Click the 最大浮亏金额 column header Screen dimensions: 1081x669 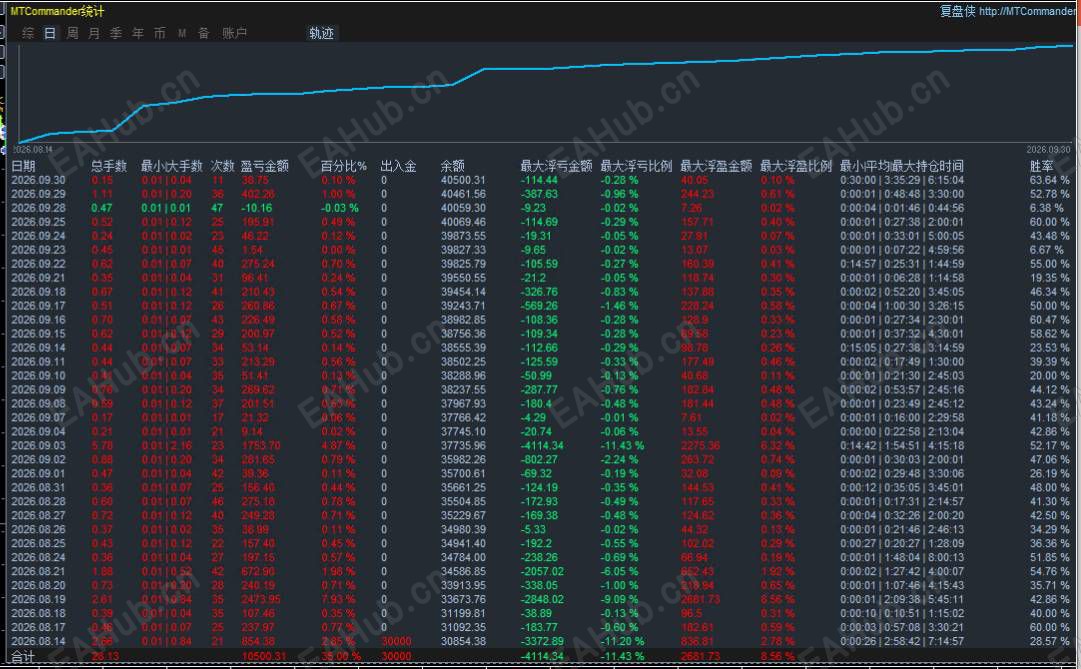(x=556, y=166)
